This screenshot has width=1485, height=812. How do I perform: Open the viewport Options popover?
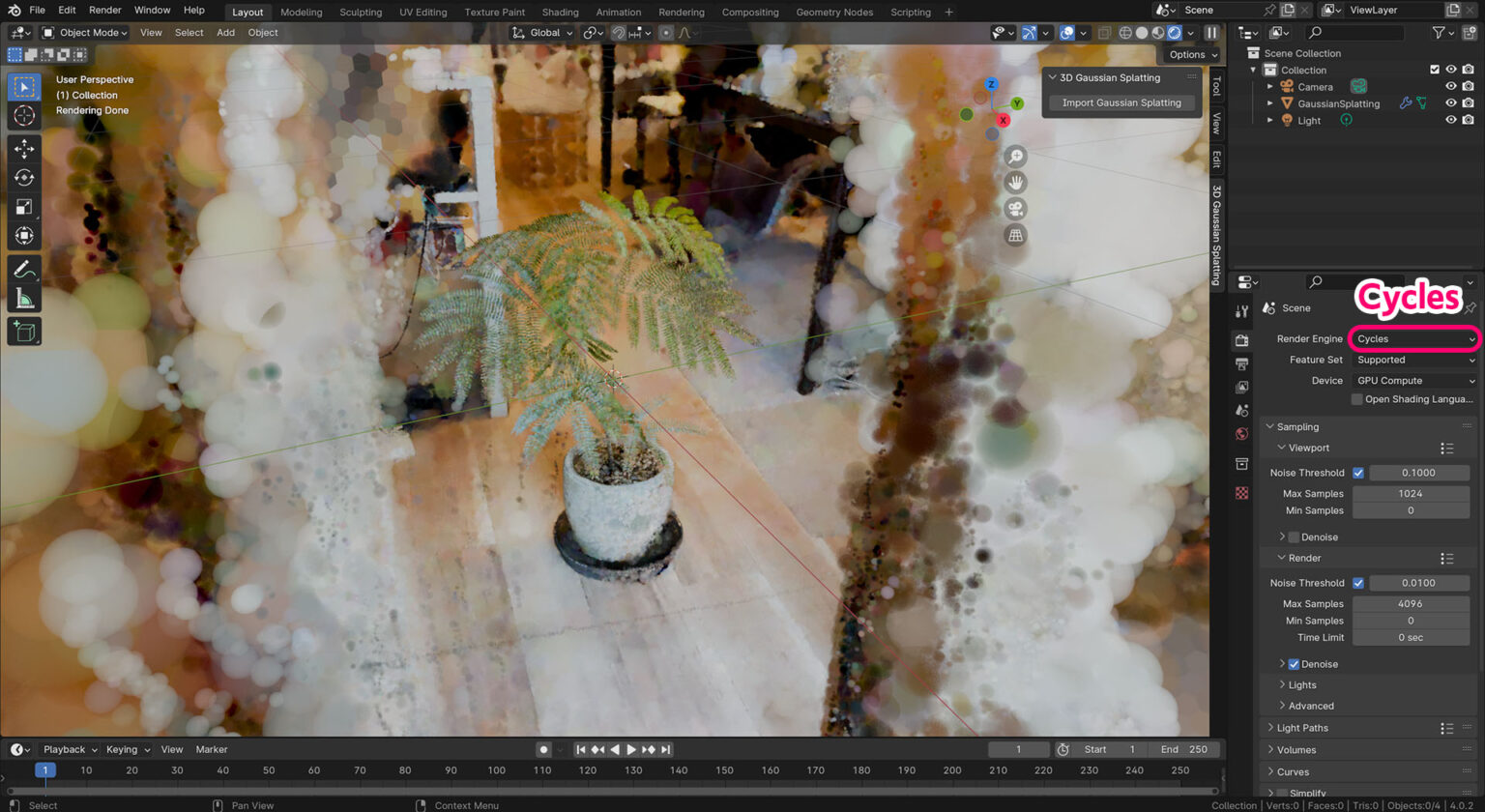(1193, 54)
